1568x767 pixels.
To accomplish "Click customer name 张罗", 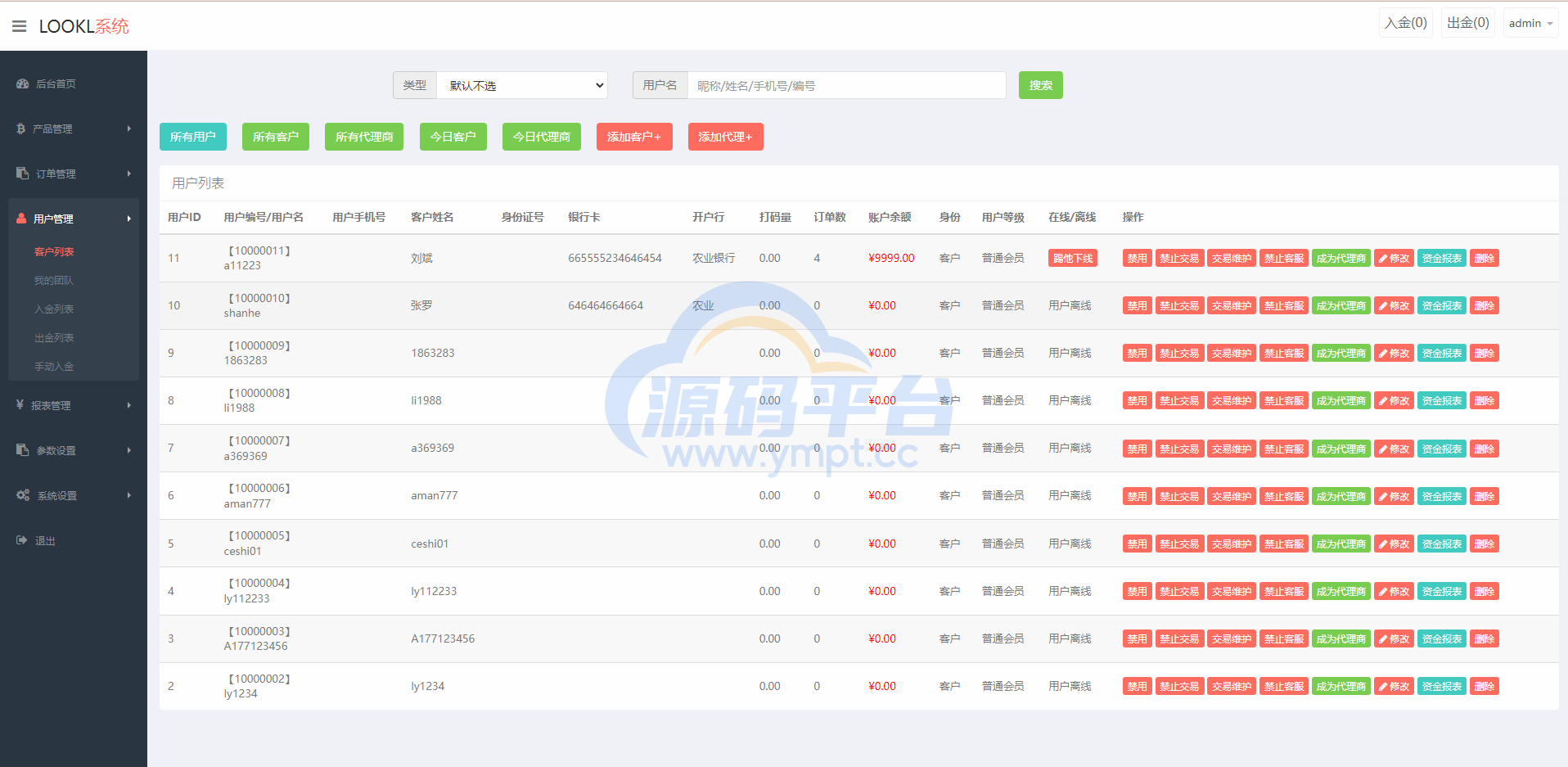I will (421, 305).
